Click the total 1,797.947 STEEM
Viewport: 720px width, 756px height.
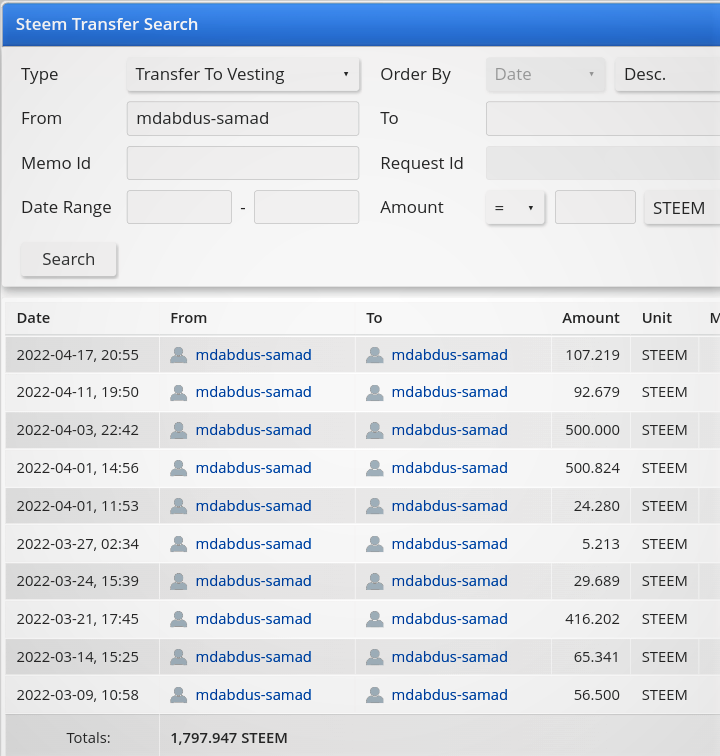229,738
